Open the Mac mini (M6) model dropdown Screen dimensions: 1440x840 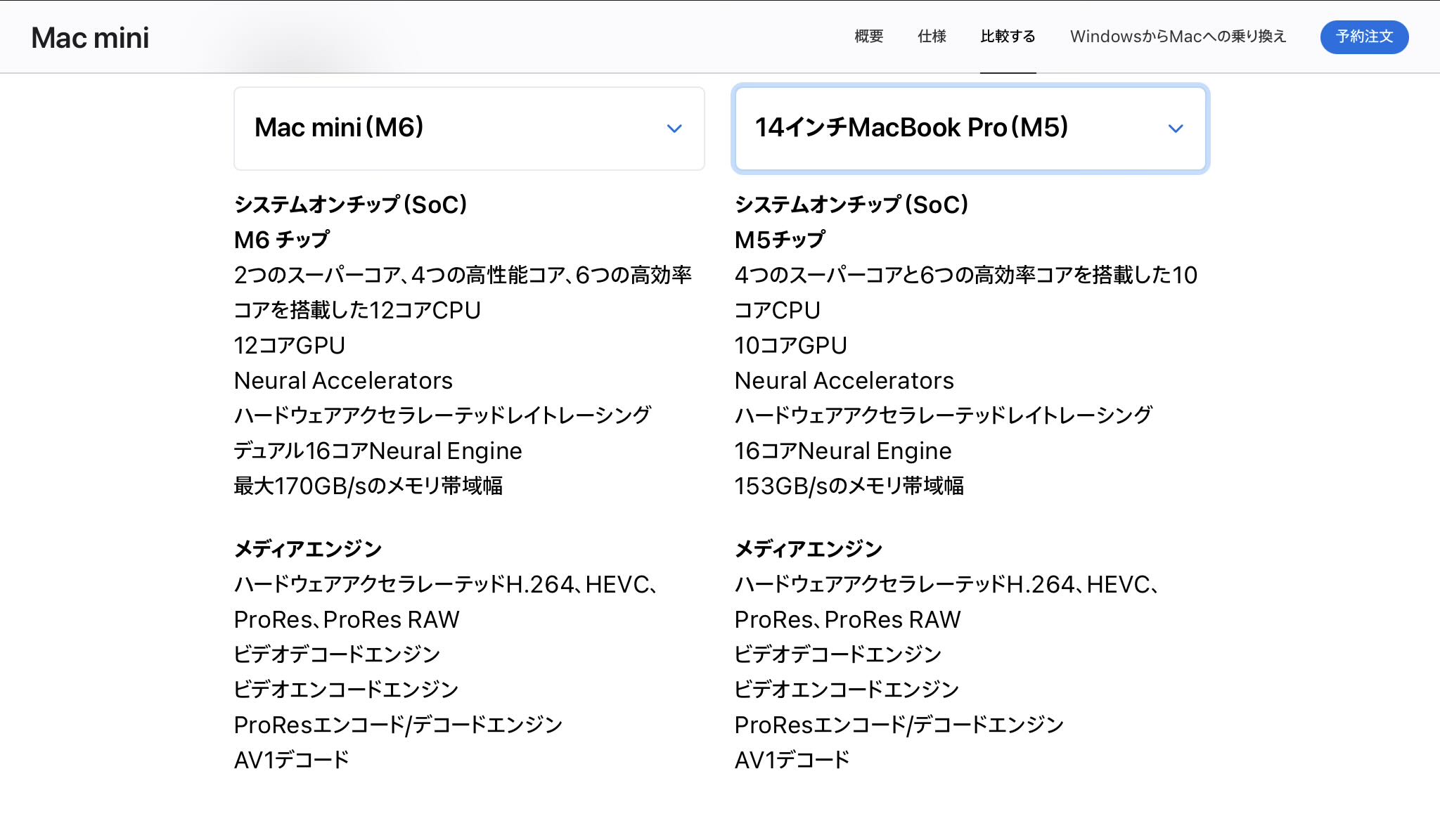click(x=469, y=129)
